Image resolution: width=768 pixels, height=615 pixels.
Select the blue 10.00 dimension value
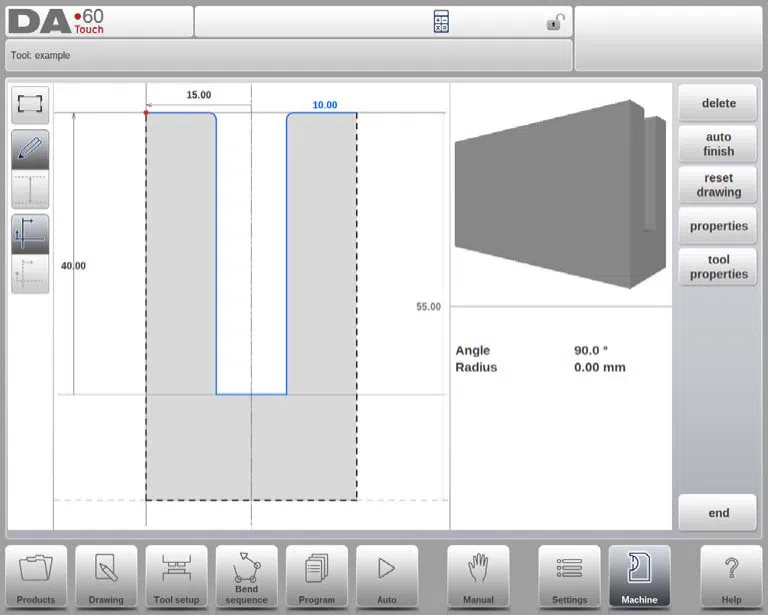click(x=325, y=105)
